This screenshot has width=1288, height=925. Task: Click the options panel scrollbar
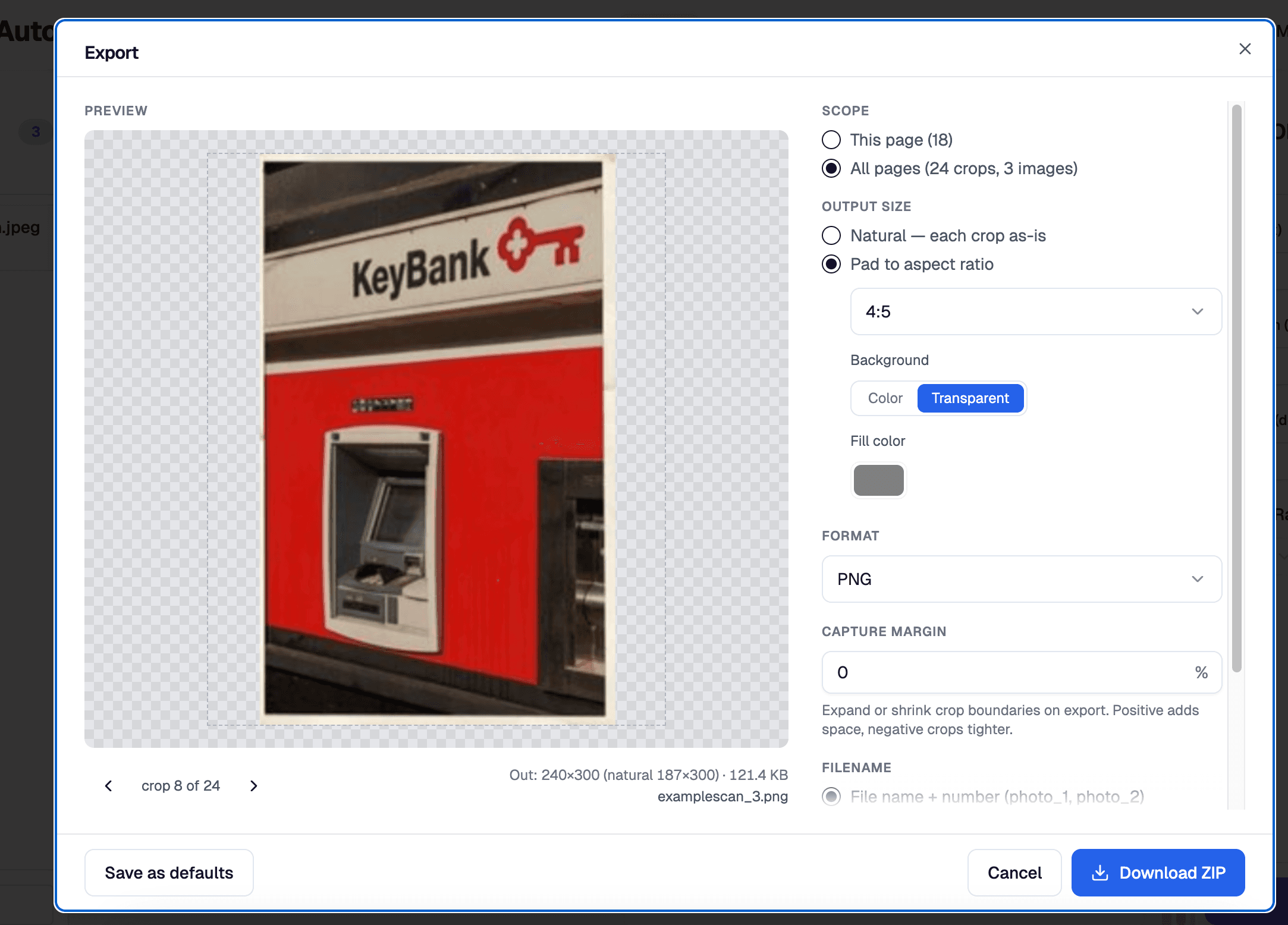1237,389
